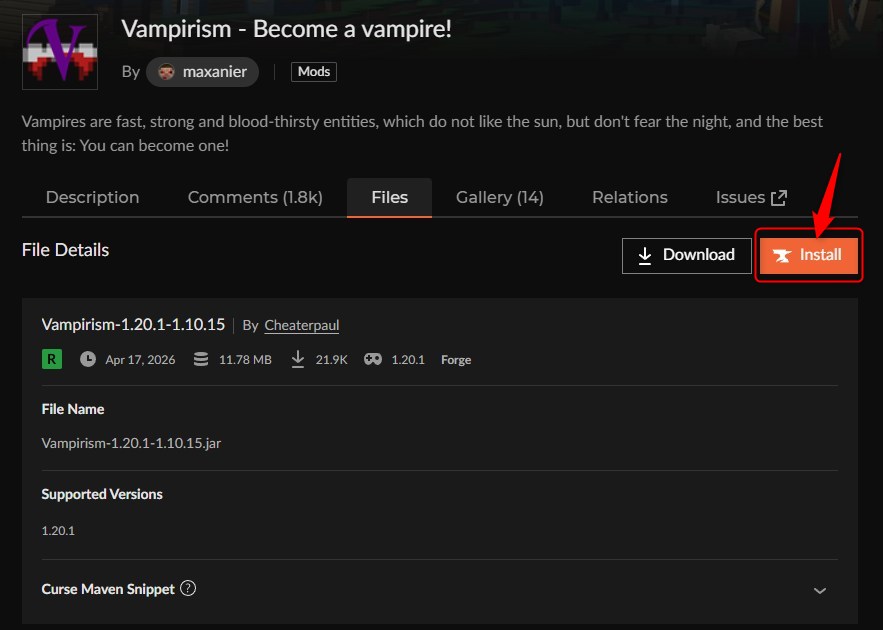The image size is (883, 630).
Task: Click the green R release badge
Action: click(52, 359)
